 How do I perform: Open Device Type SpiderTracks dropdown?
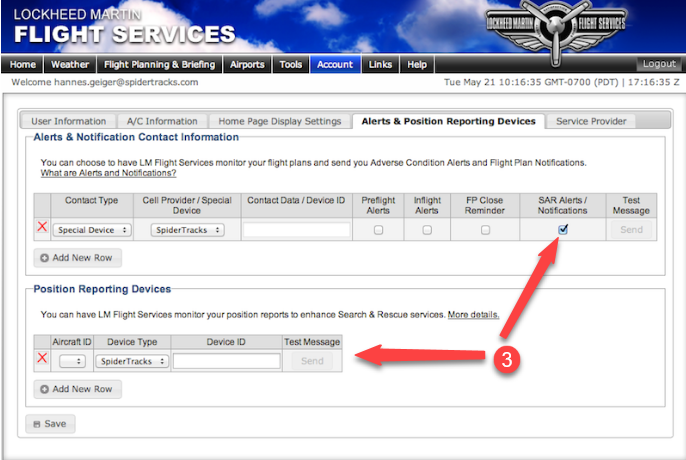coord(132,361)
